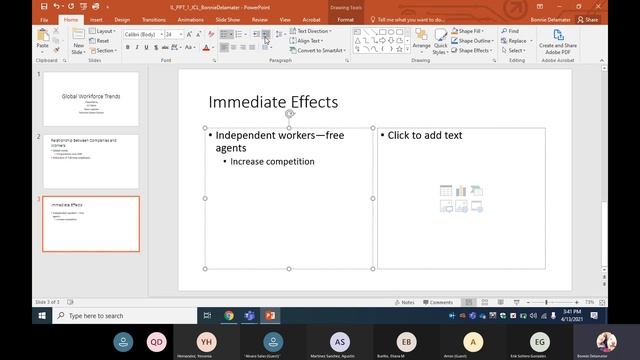Screen dimensions: 640x360
Task: Open the Select dropdown in Editing
Action: coord(514,51)
